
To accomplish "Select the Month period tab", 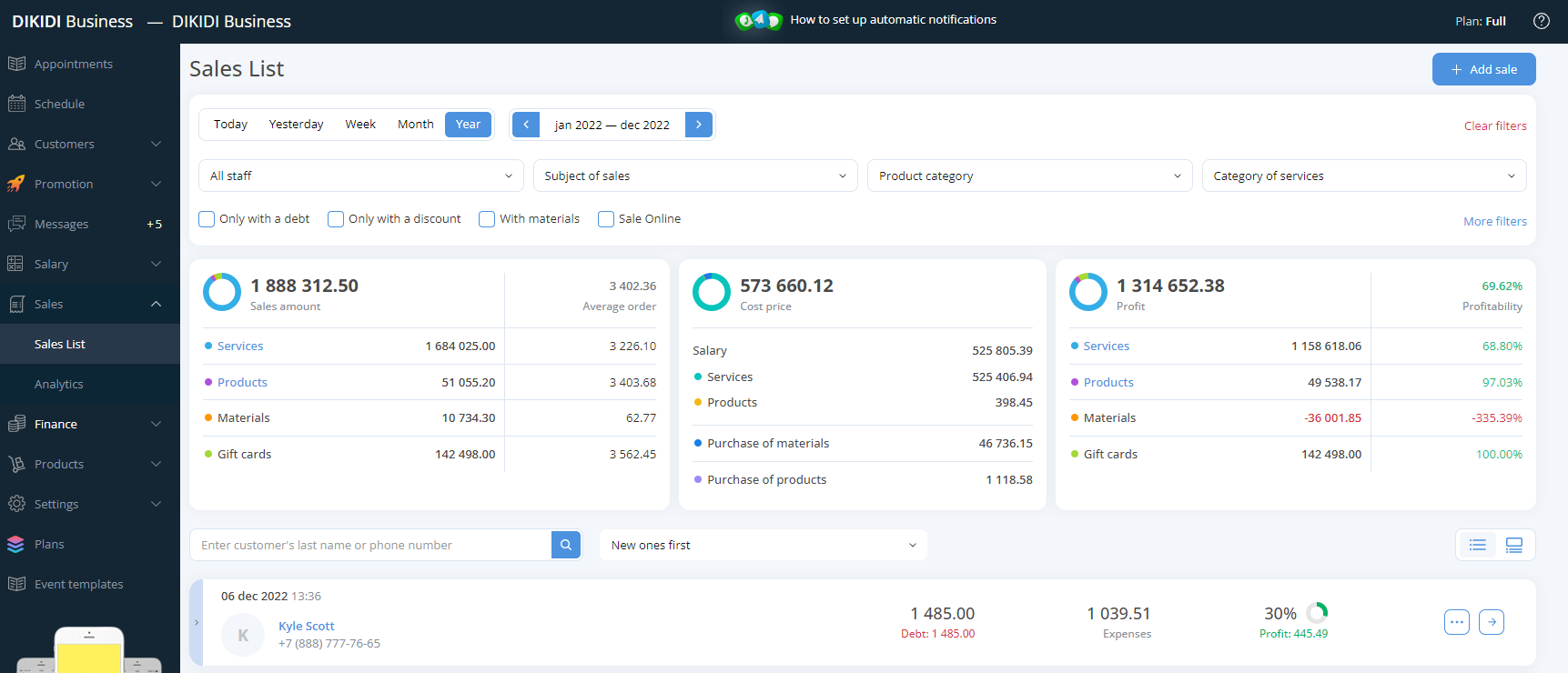I will tap(415, 125).
